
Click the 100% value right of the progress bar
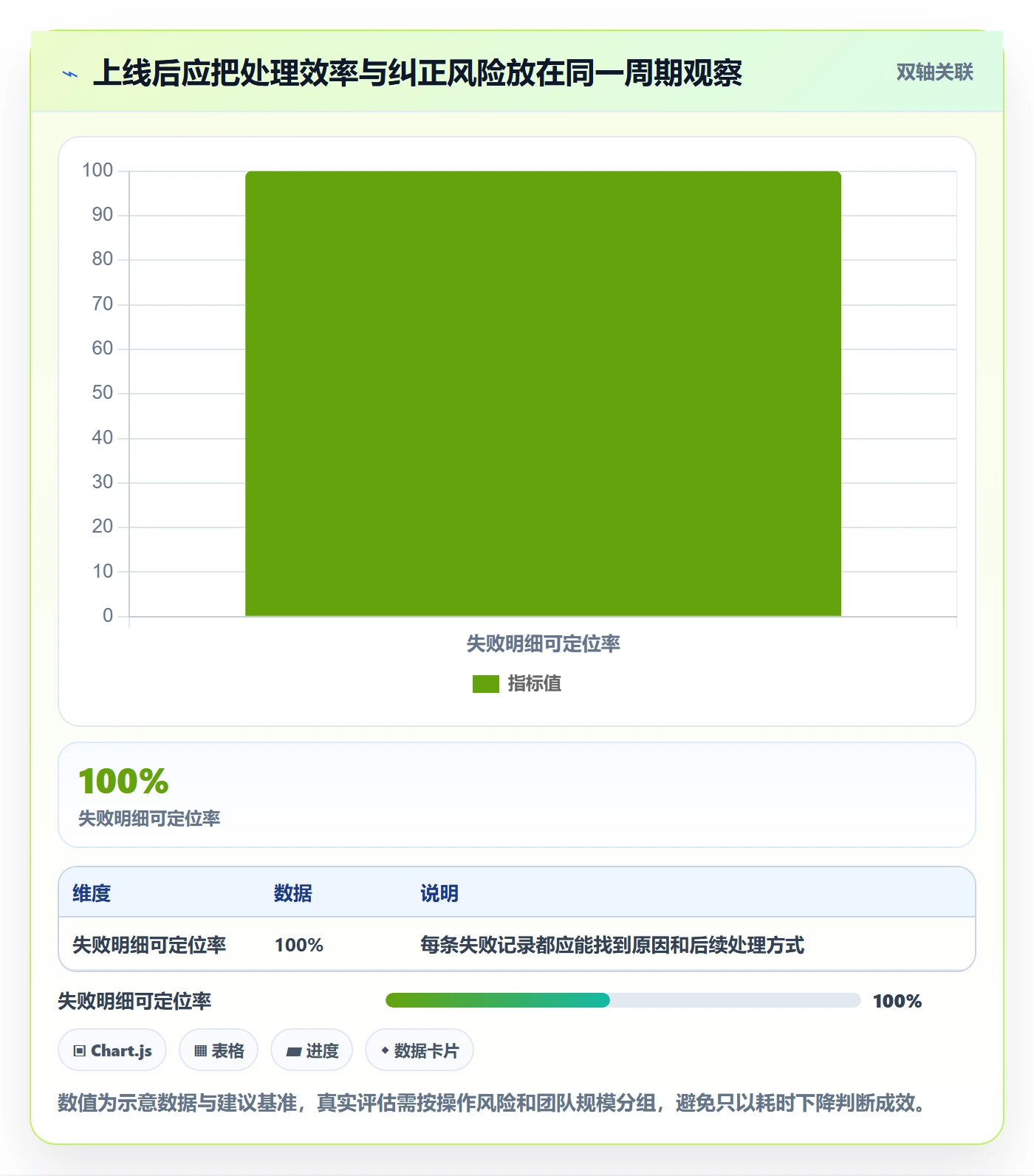[x=897, y=1001]
